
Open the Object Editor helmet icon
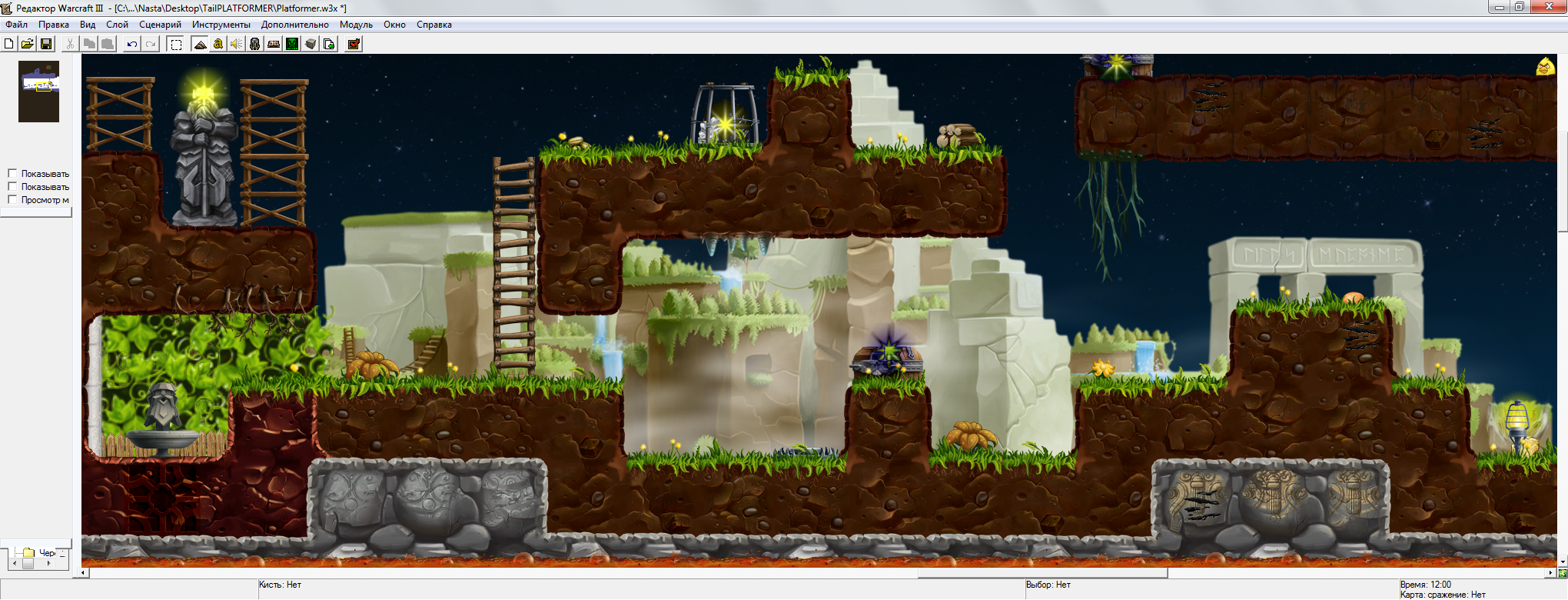[255, 44]
